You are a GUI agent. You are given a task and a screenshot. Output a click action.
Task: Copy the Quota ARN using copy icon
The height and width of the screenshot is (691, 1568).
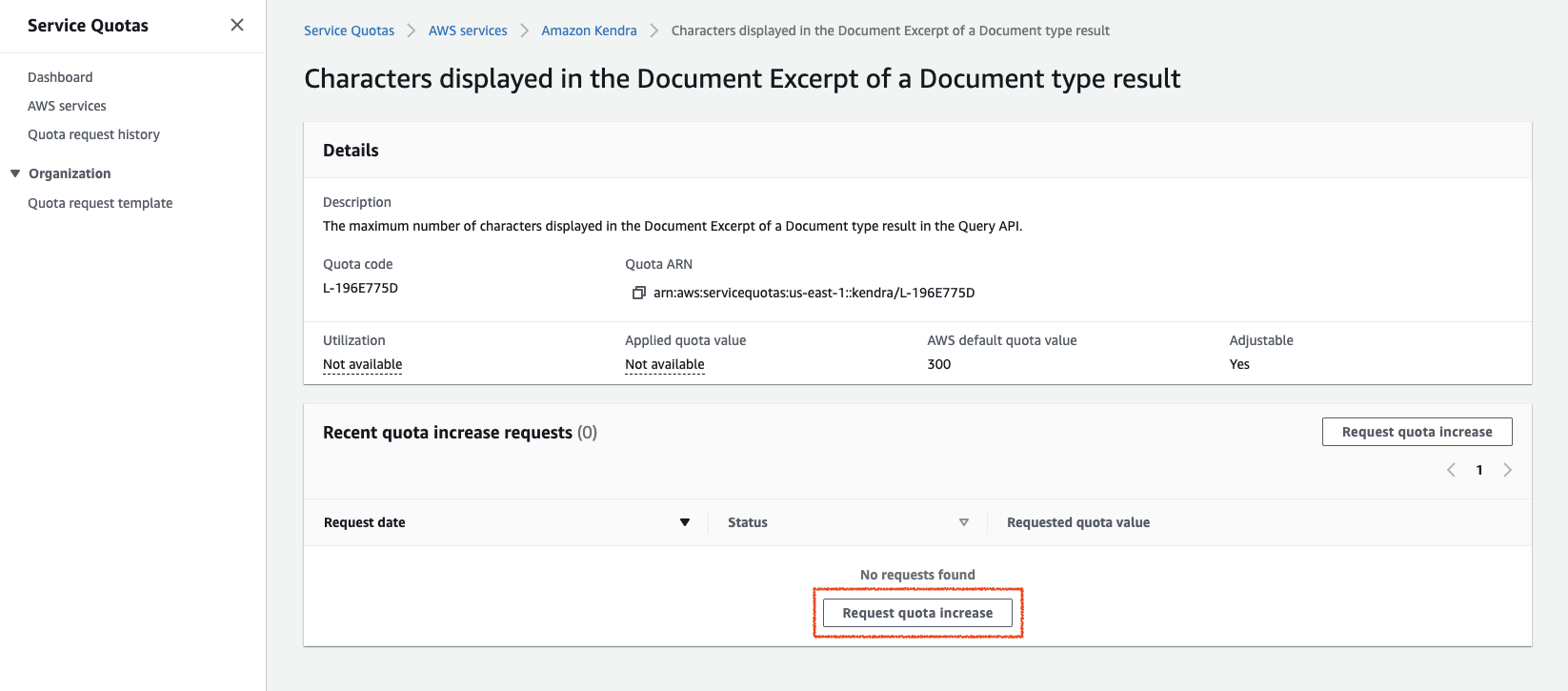point(639,293)
